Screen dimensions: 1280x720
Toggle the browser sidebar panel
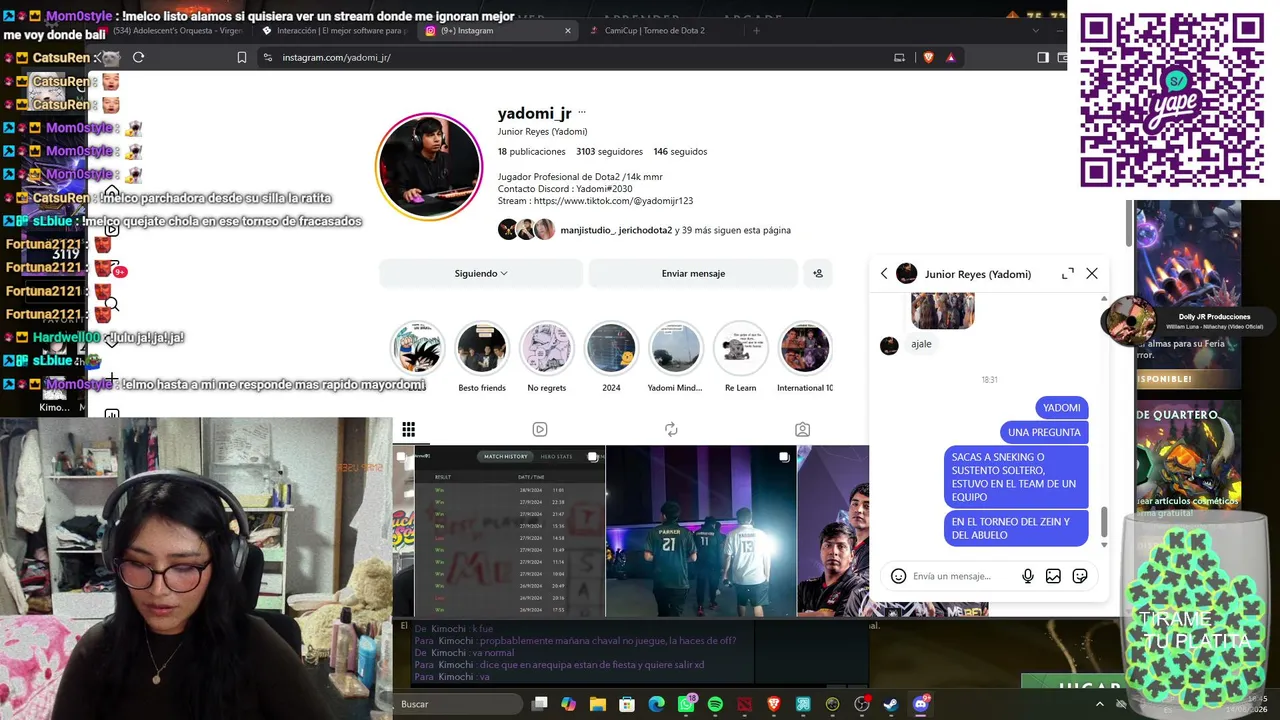(1043, 58)
